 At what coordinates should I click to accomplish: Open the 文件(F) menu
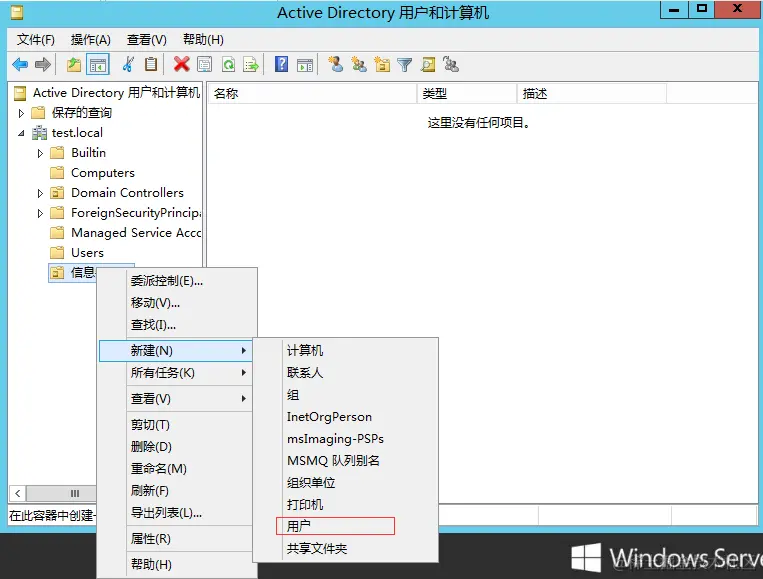click(x=36, y=39)
